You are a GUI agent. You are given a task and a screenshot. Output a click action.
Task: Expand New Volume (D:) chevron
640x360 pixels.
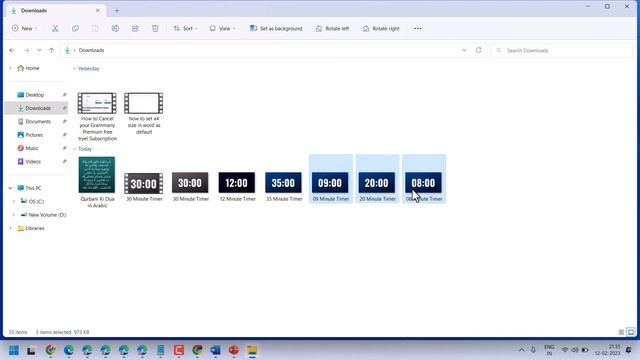[x=14, y=215]
